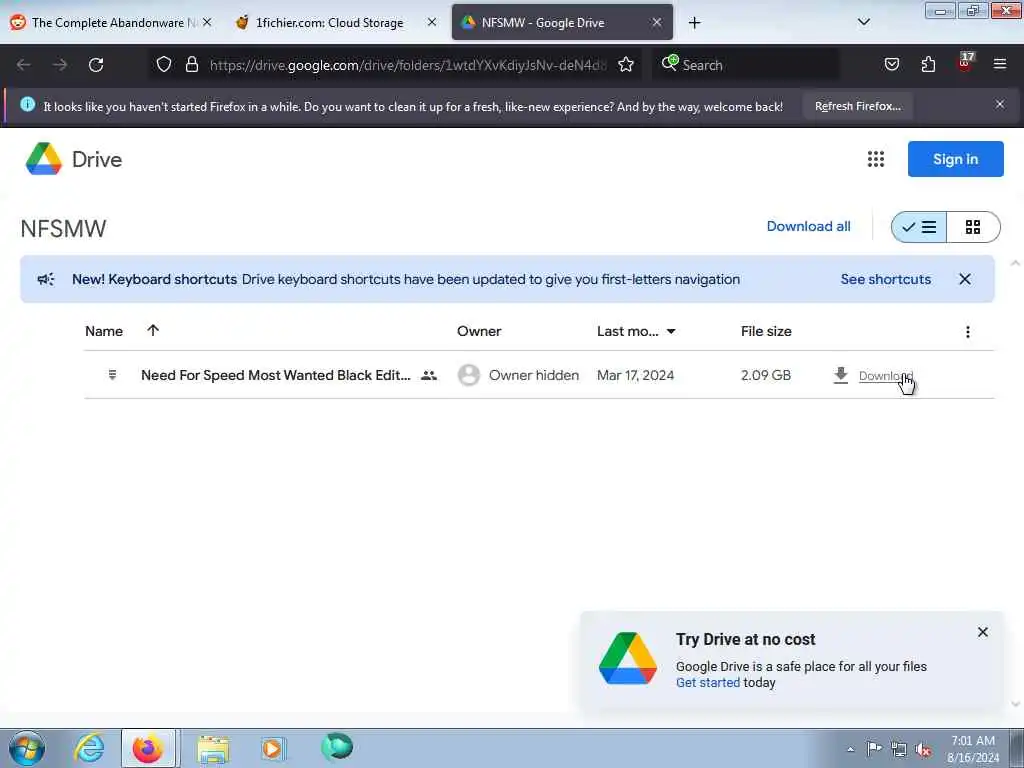The image size is (1024, 768).
Task: Click the Firefox taskbar icon
Action: pos(148,748)
